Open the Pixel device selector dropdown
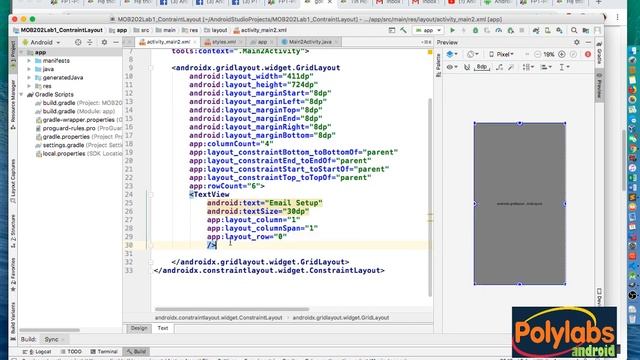 point(502,54)
